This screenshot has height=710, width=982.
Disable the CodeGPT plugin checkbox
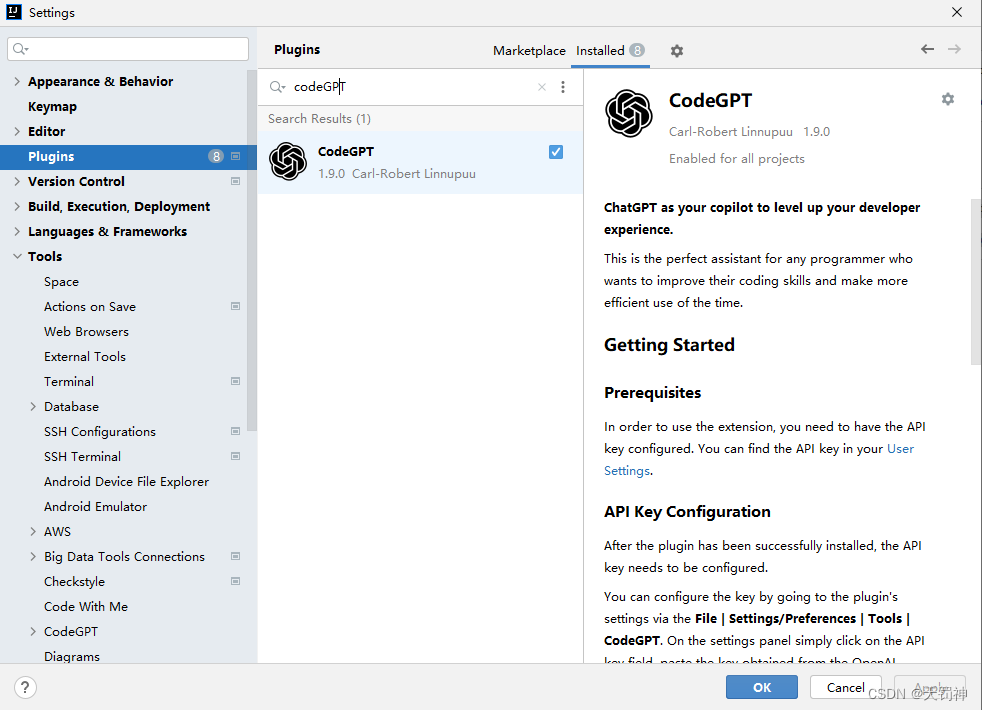click(556, 152)
